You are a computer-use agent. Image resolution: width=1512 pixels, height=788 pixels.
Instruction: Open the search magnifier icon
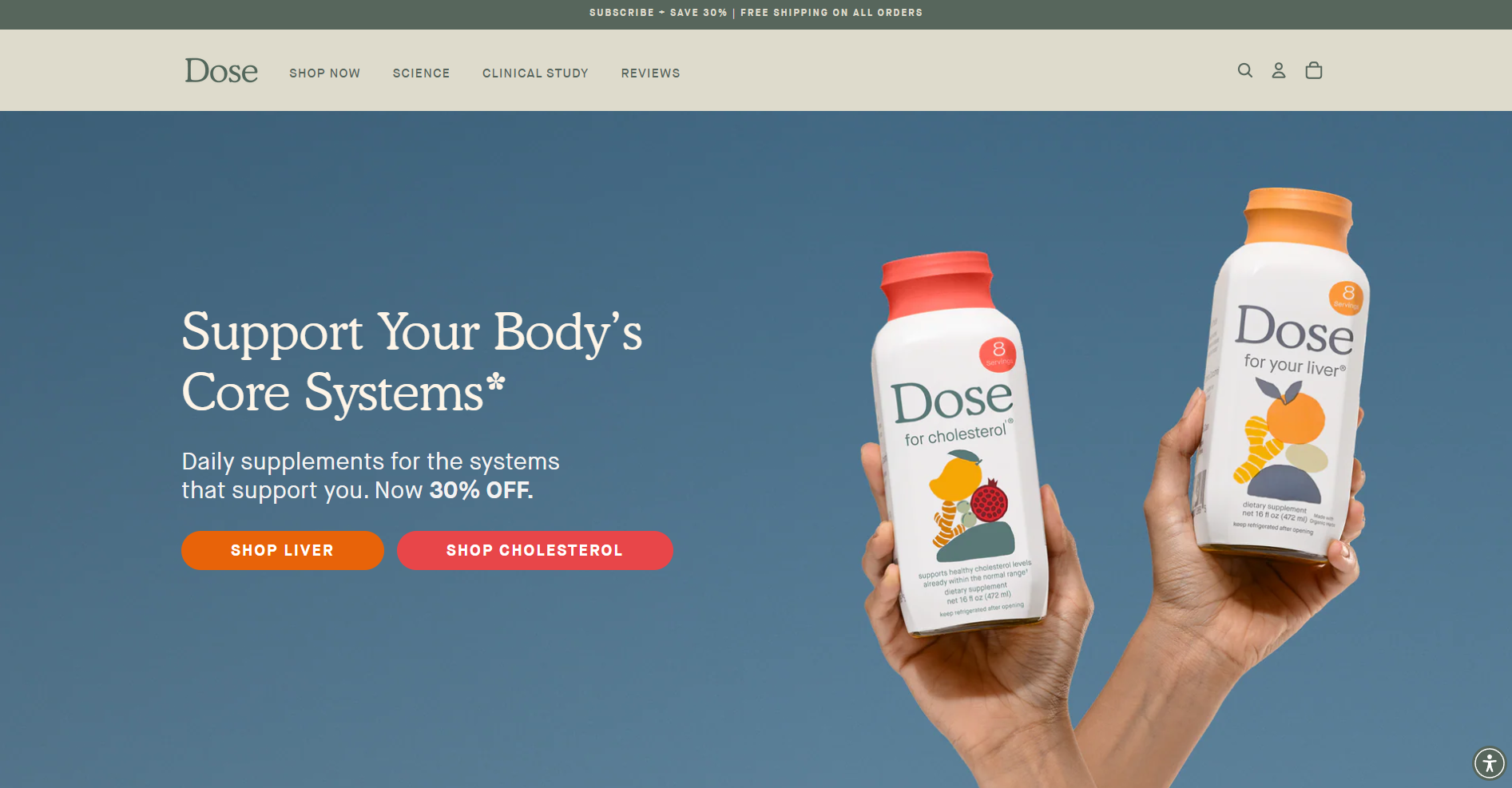[1244, 70]
